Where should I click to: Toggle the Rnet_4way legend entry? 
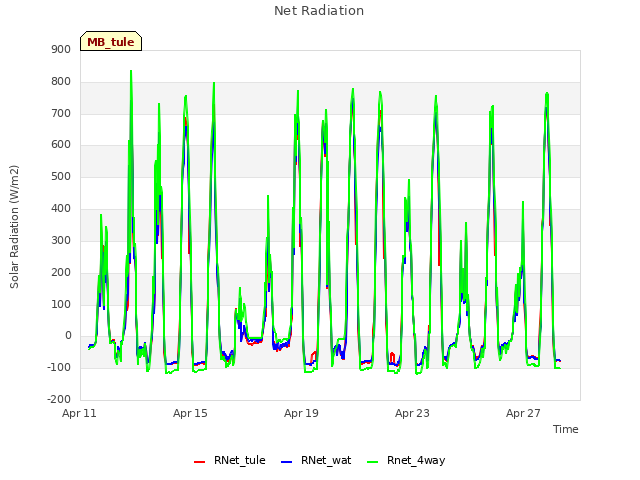406,460
